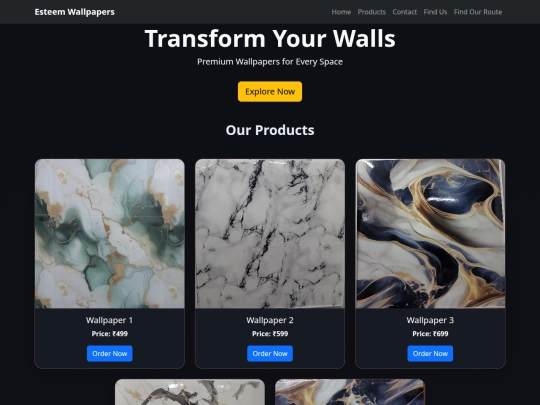Screen dimensions: 540x405
Task: Select the navy gold swirl wallpaper image
Action: pyautogui.click(x=430, y=233)
